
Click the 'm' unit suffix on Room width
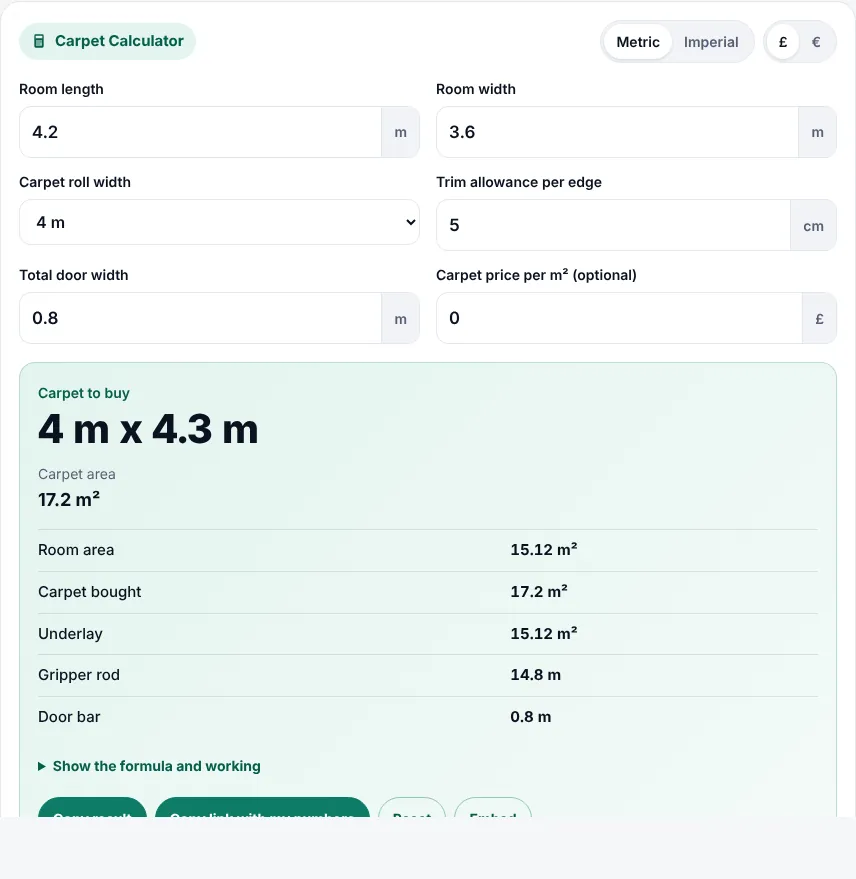coord(817,132)
